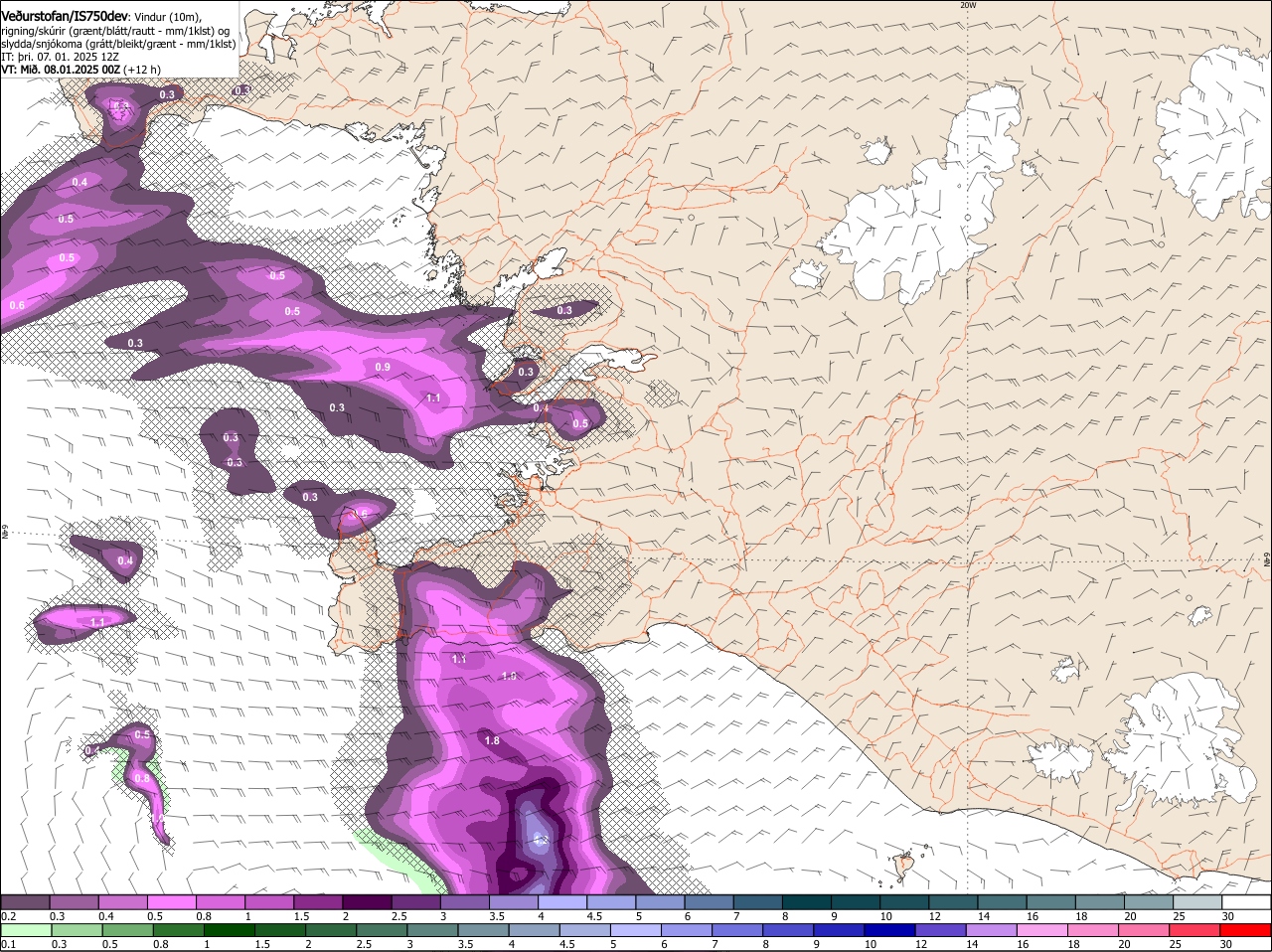The image size is (1272, 952).
Task: Click the lower legend swatch starting at 25
Action: (1195, 930)
